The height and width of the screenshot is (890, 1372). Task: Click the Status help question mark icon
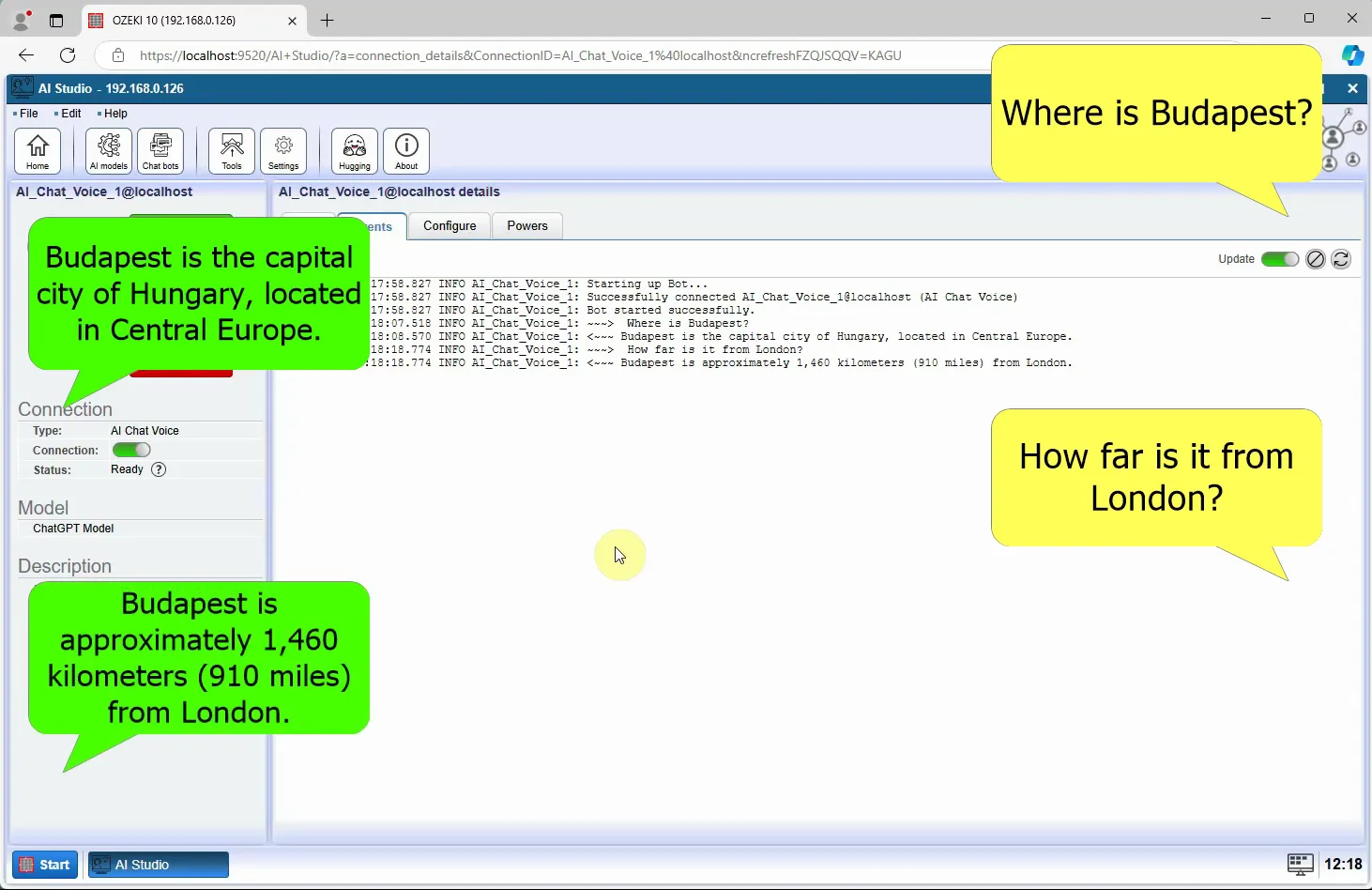[159, 469]
